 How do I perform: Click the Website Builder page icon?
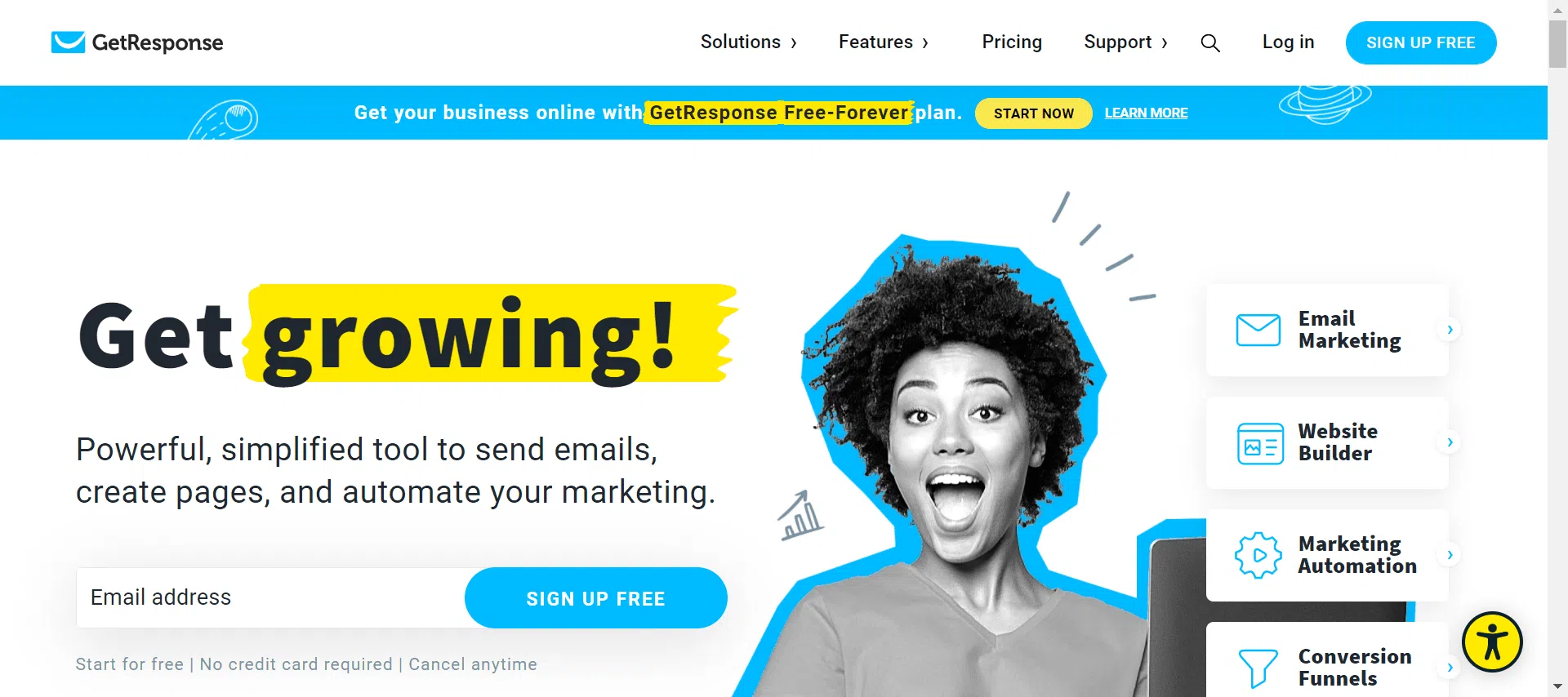click(x=1260, y=443)
